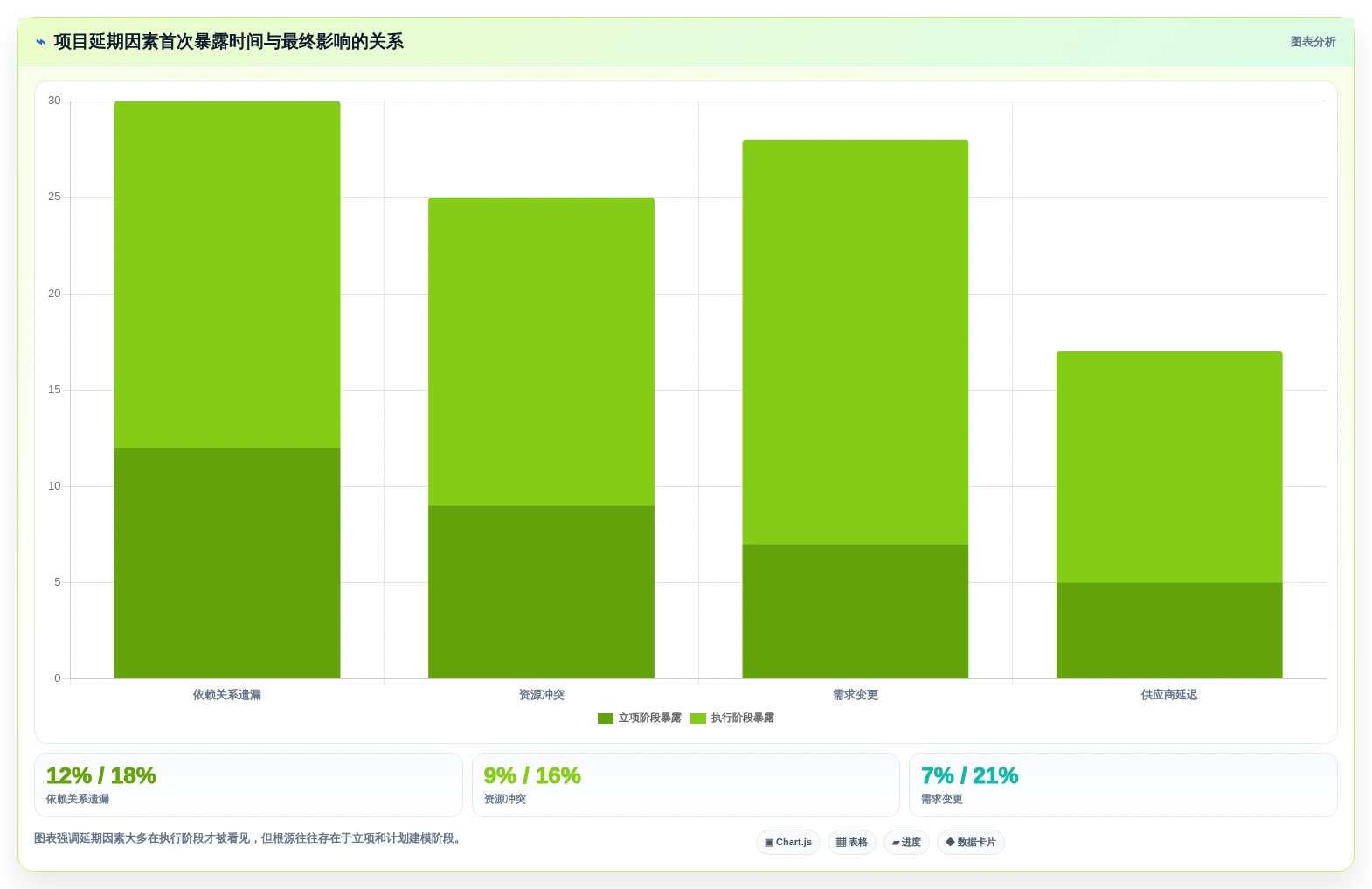The image size is (1372, 889).
Task: Click the y-axis value 30
Action: tap(54, 101)
